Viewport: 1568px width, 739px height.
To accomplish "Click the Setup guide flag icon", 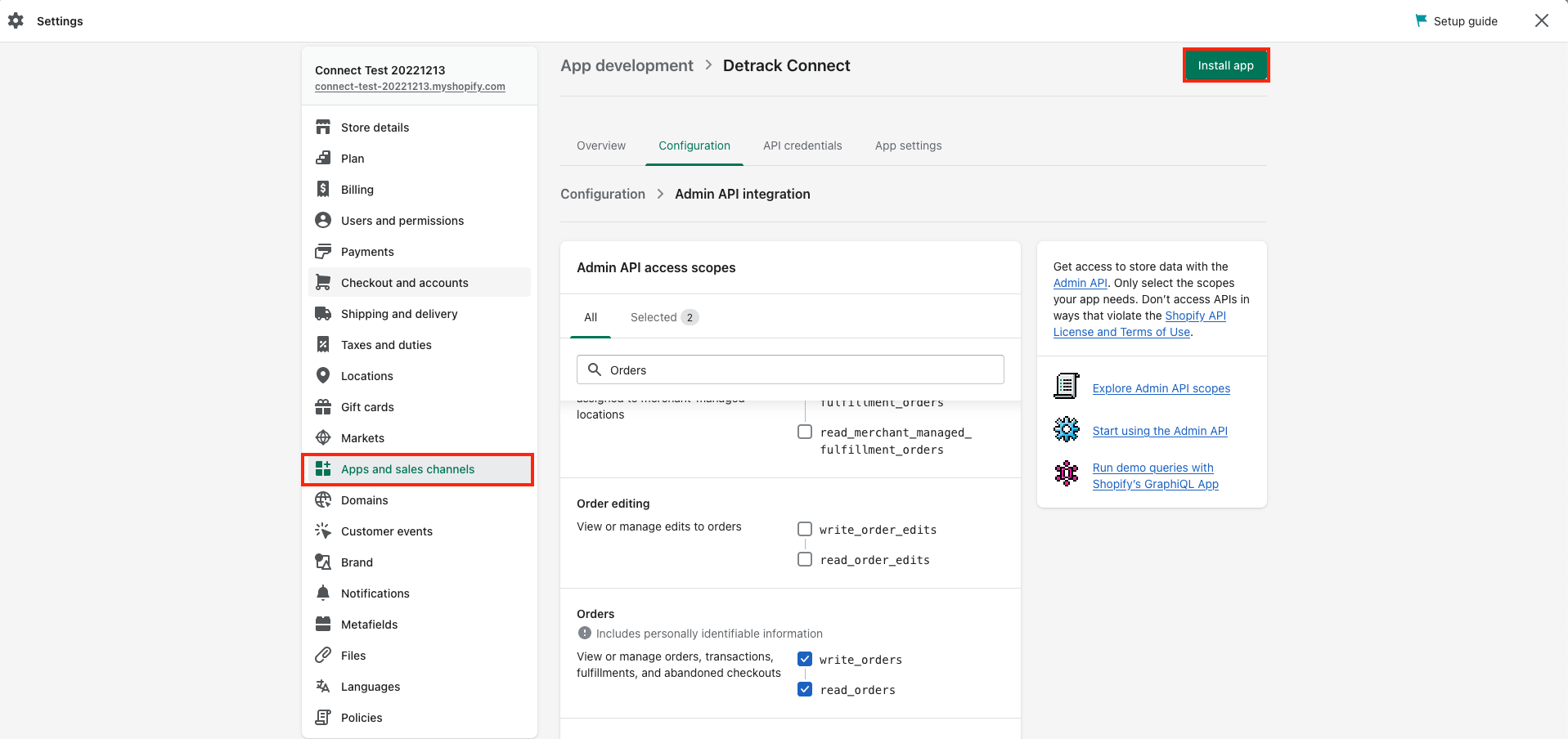I will point(1422,20).
